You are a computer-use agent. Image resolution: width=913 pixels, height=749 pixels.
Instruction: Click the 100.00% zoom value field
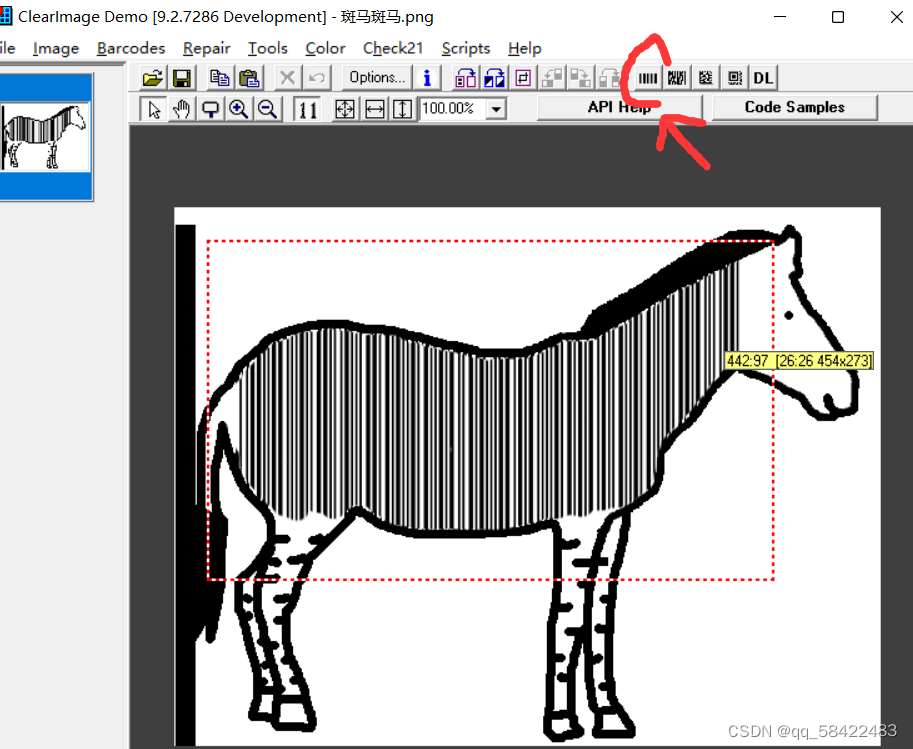click(452, 109)
